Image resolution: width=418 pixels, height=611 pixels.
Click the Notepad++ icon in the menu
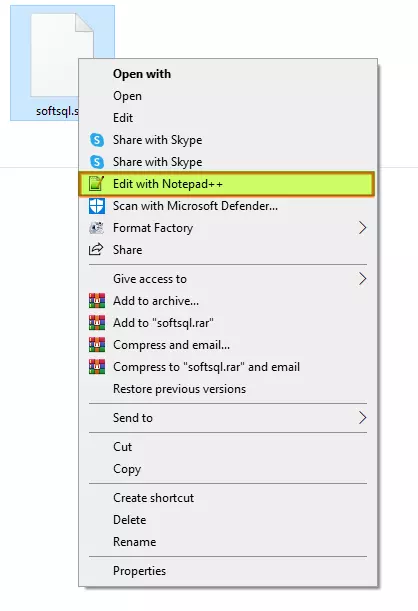click(x=96, y=184)
